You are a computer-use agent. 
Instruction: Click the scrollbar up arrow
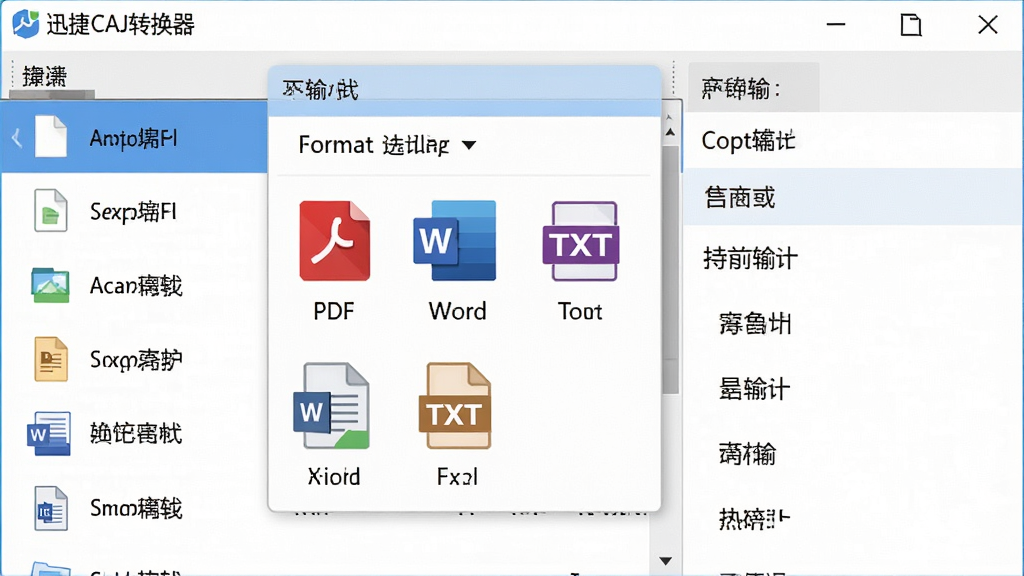(670, 132)
